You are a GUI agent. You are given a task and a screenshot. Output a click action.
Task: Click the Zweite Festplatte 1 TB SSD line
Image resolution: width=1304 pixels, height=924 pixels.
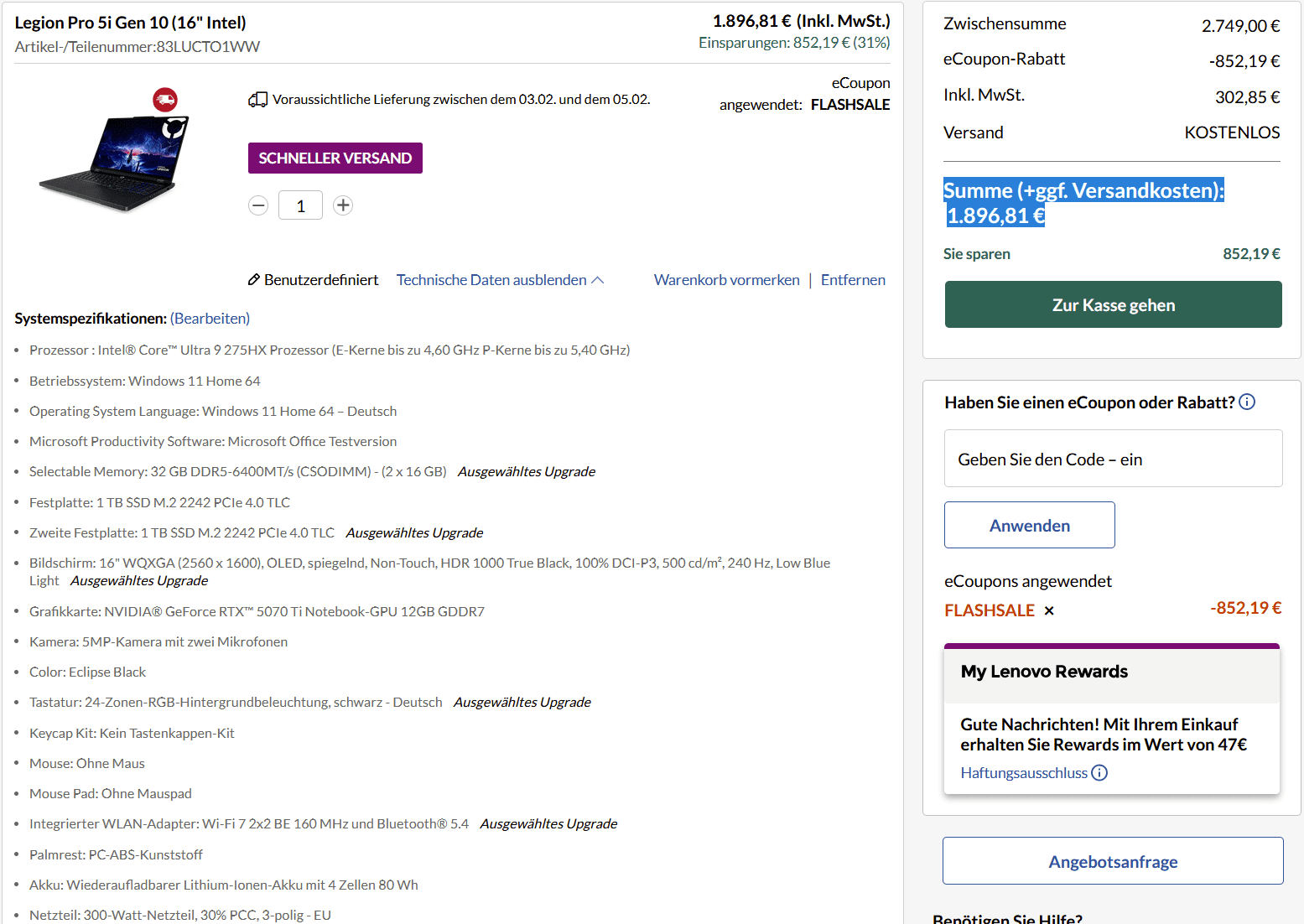(x=182, y=533)
